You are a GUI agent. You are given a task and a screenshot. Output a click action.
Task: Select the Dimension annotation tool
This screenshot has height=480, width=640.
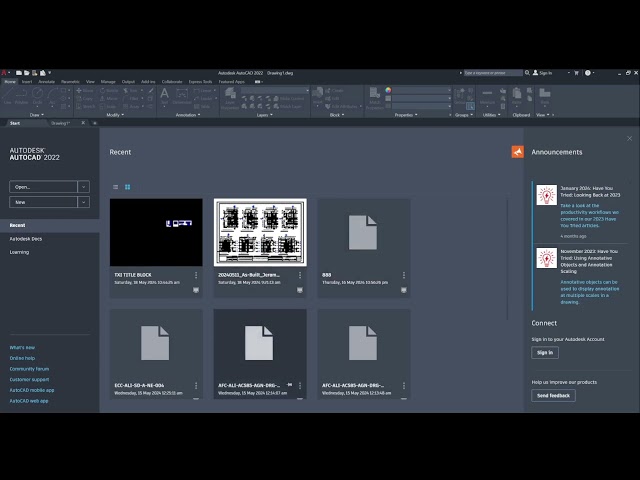click(182, 96)
